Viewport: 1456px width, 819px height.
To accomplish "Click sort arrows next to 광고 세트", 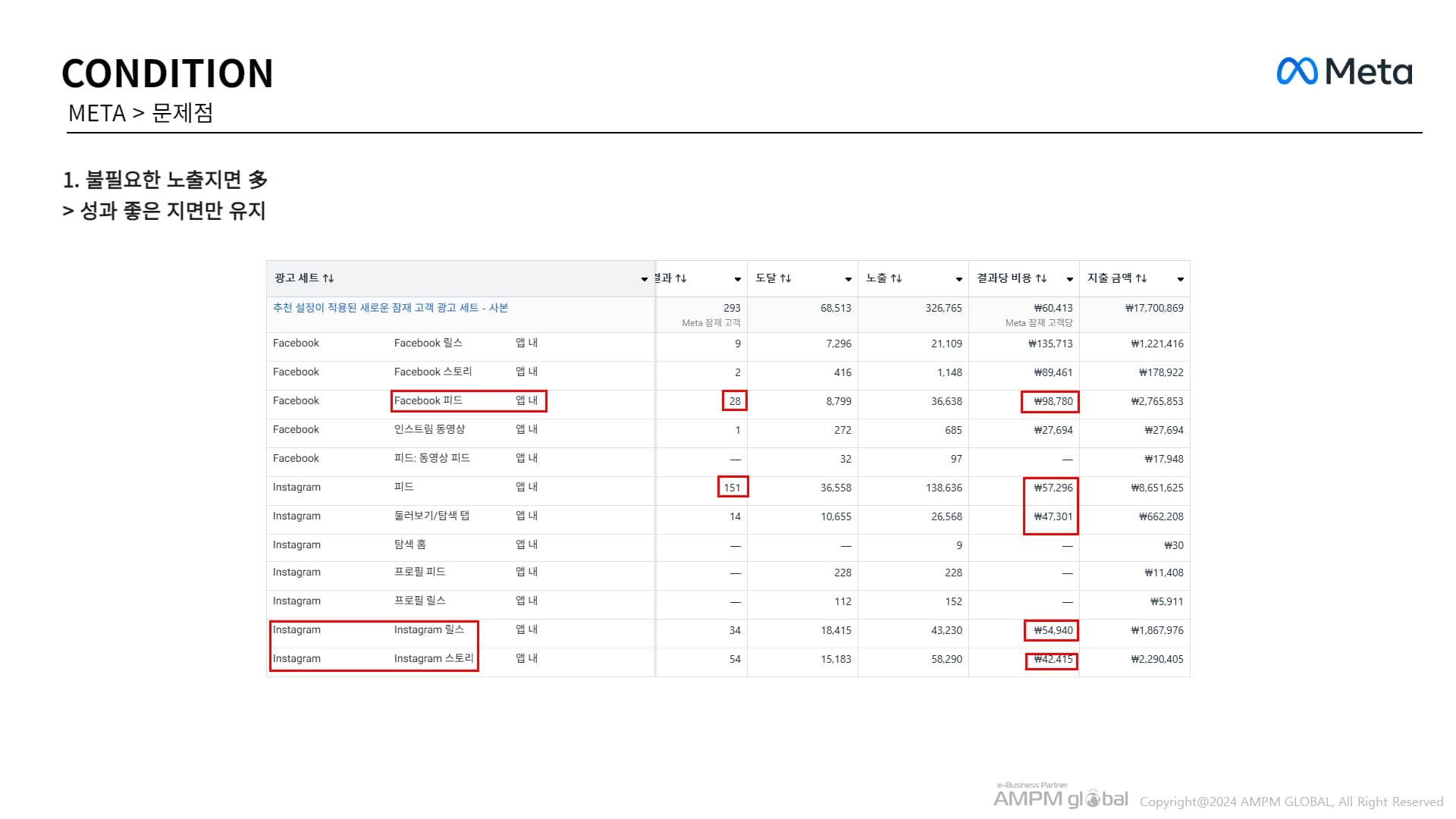I will pos(328,278).
